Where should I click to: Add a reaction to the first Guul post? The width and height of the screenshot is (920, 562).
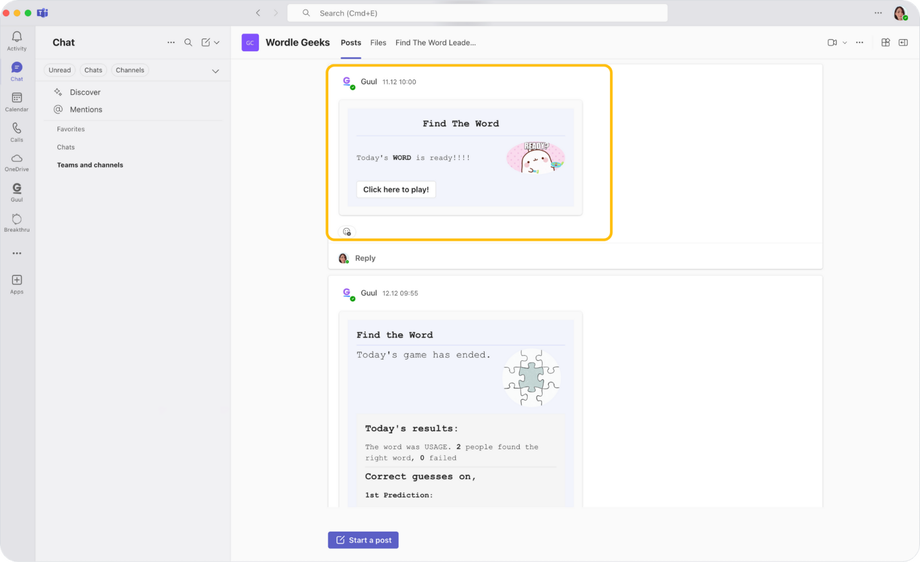click(x=347, y=232)
